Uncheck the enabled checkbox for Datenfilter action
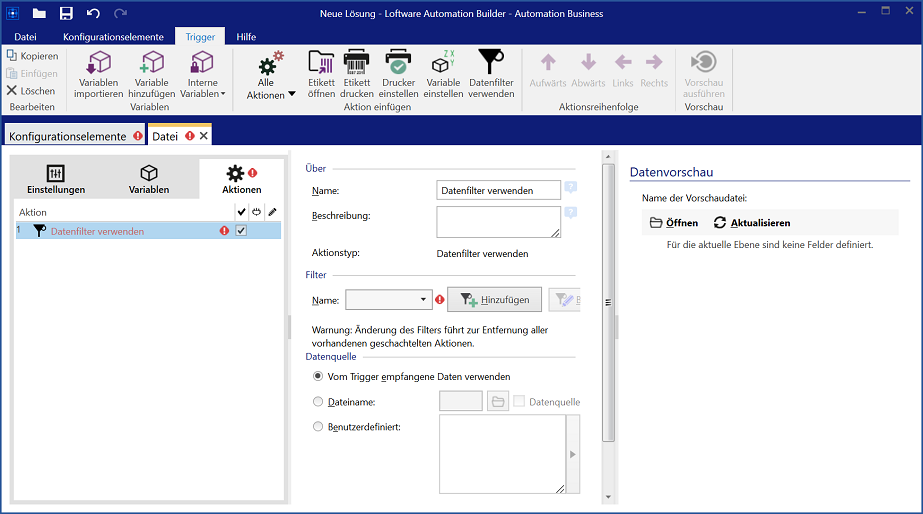This screenshot has width=923, height=514. click(x=241, y=231)
